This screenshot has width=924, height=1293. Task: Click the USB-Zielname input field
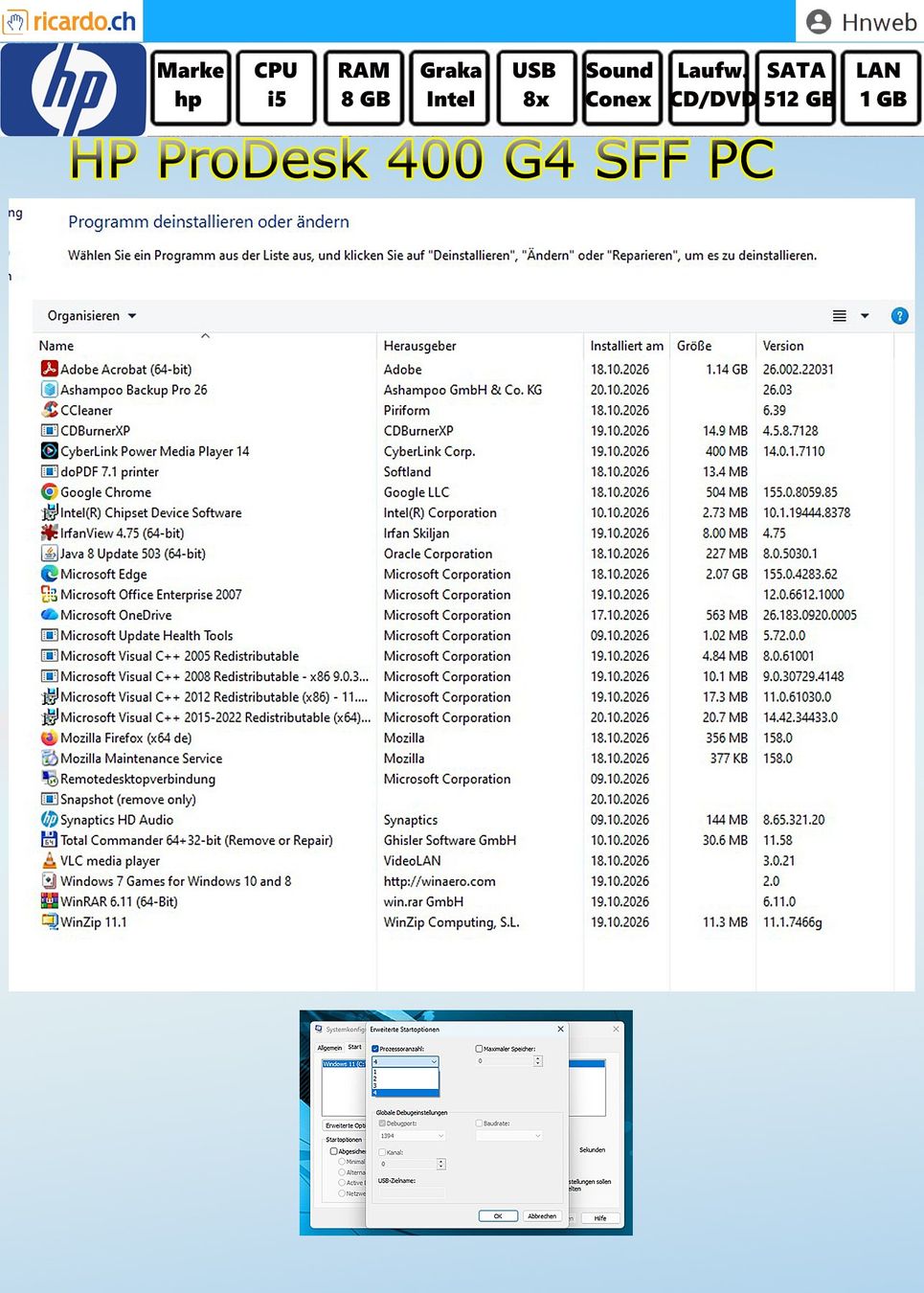point(412,1192)
